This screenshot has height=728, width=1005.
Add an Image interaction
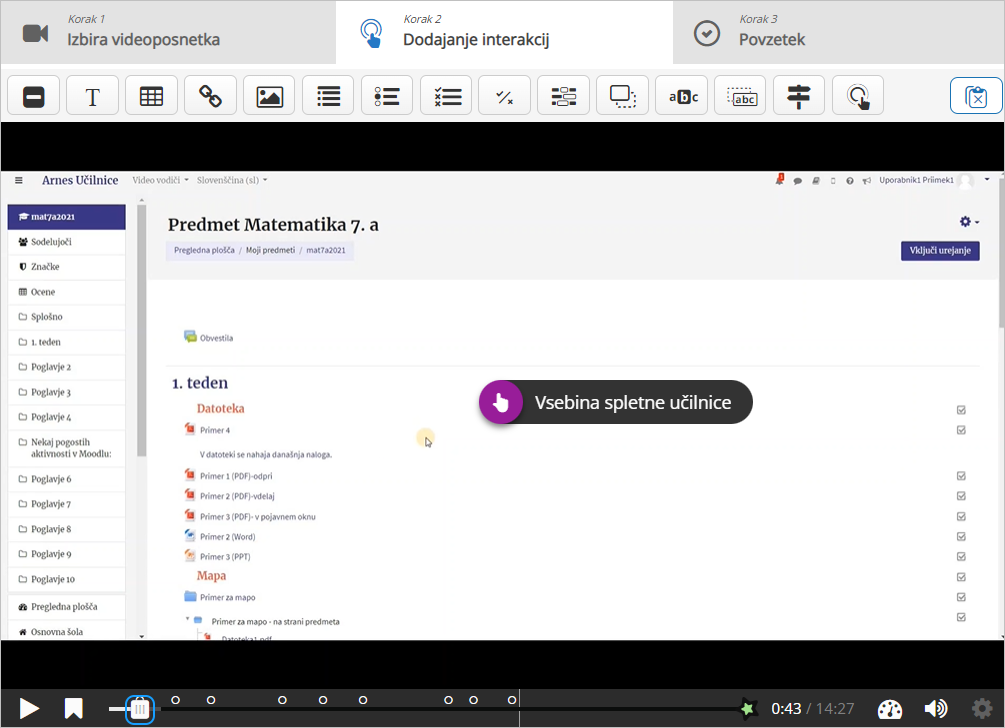269,95
